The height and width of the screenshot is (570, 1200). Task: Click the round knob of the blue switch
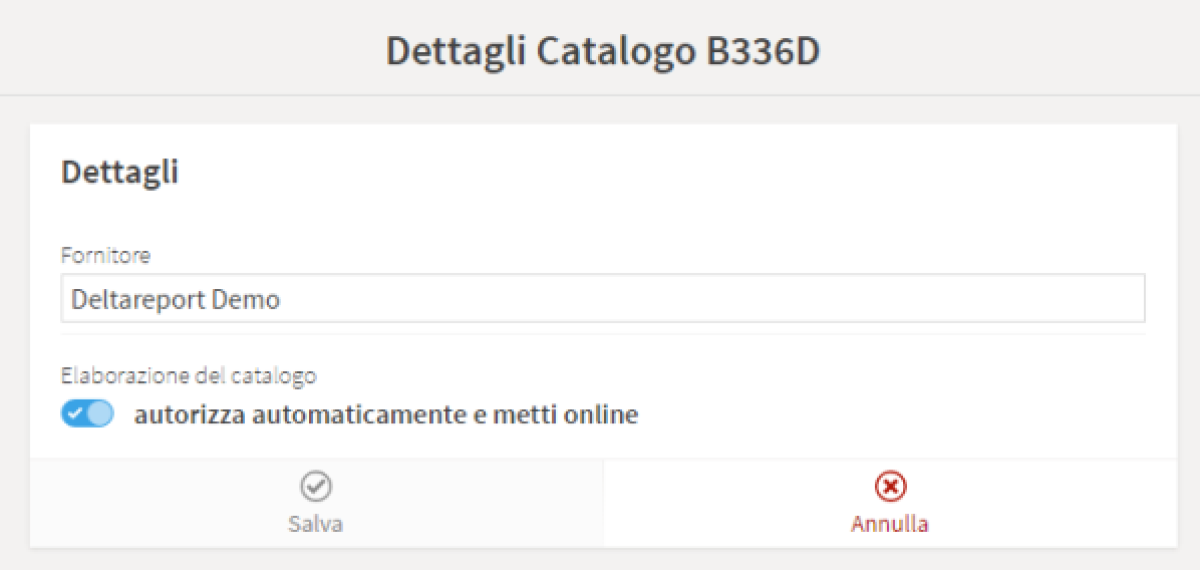click(100, 414)
